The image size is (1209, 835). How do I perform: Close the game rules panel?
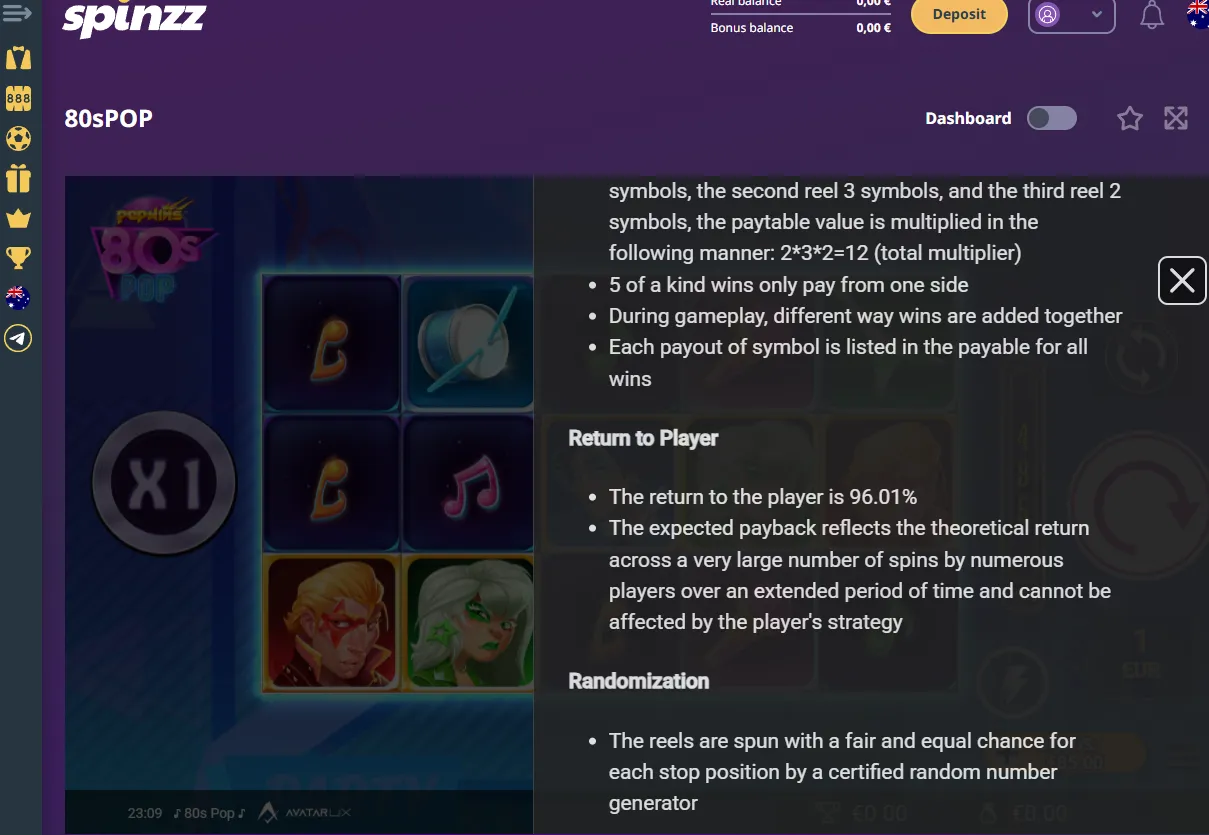[x=1182, y=281]
